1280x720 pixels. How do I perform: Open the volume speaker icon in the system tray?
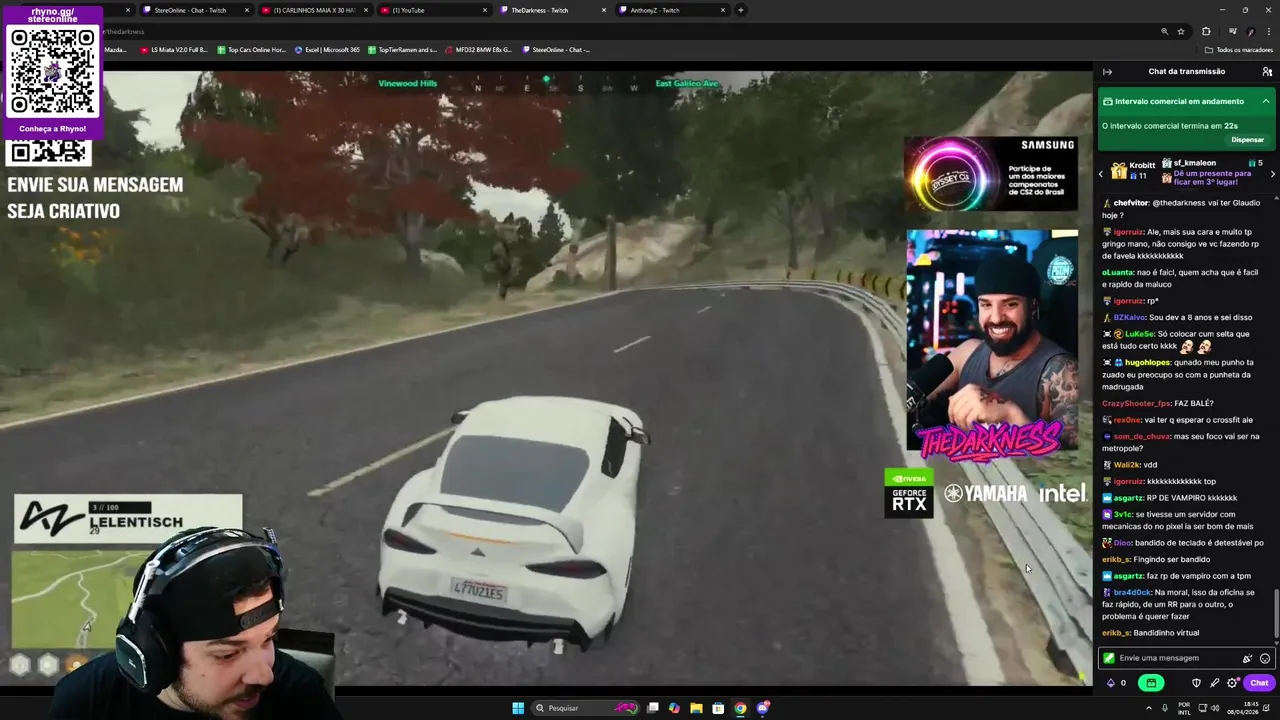coord(1216,708)
